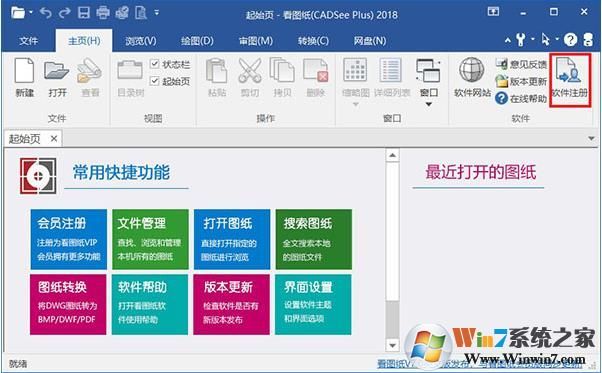Screen dimensions: 602x373
Task: Click the undo arrow in quick access toolbar
Action: pyautogui.click(x=46, y=13)
